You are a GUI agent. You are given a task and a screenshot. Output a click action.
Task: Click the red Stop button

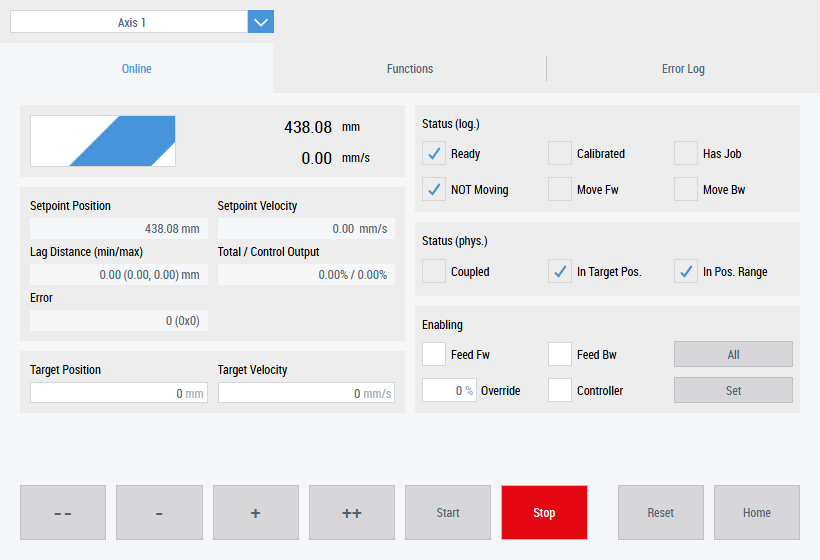click(x=544, y=512)
